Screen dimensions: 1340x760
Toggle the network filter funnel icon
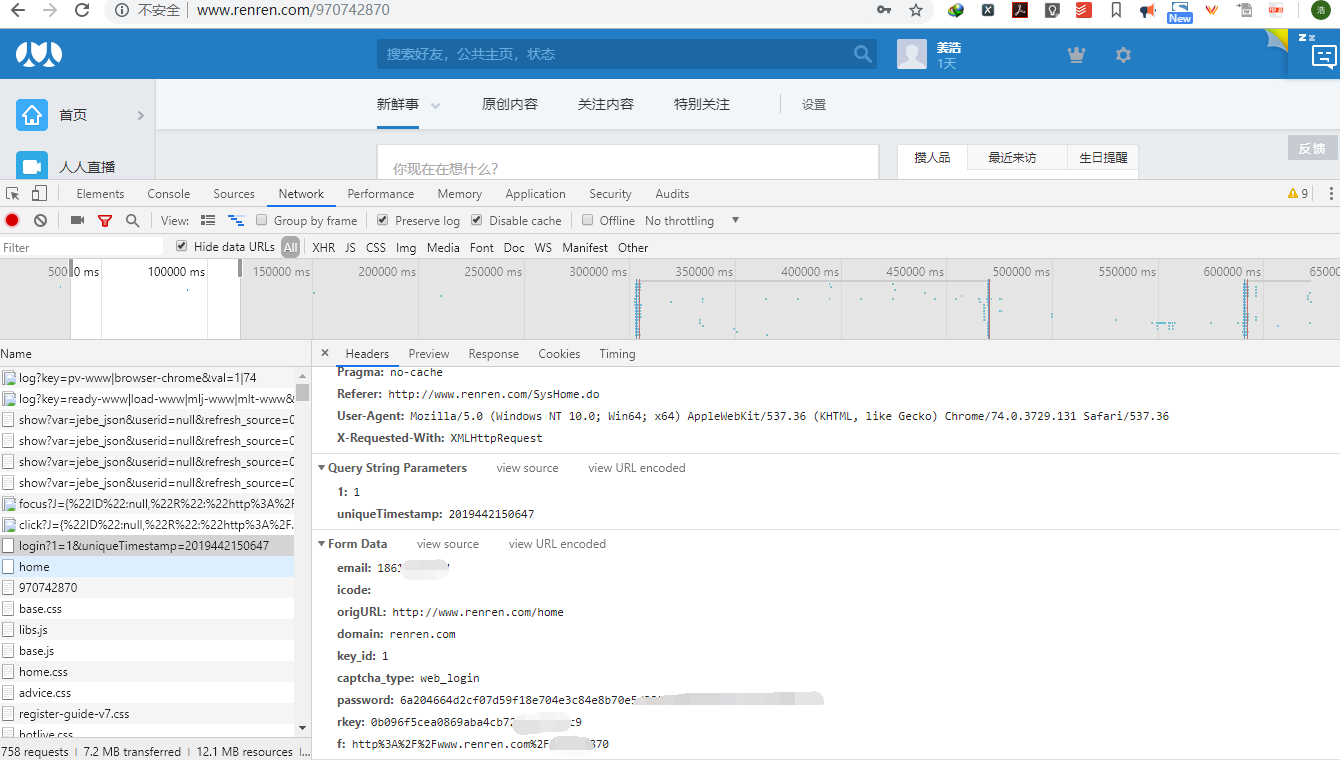[x=105, y=220]
